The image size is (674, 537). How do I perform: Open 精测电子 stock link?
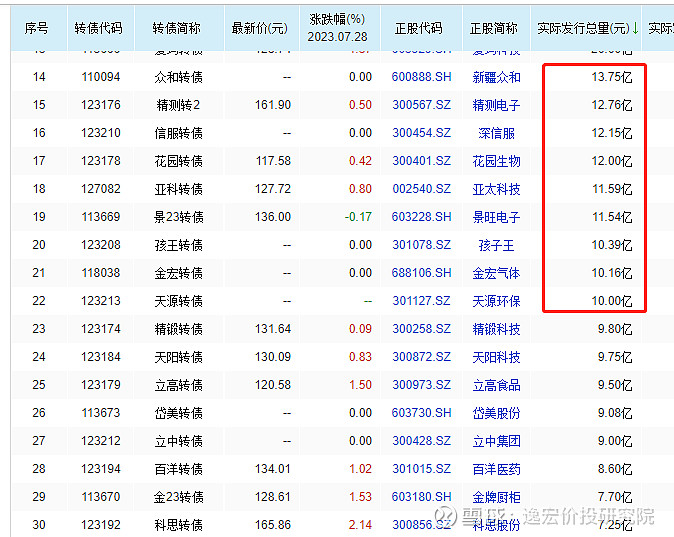click(496, 105)
